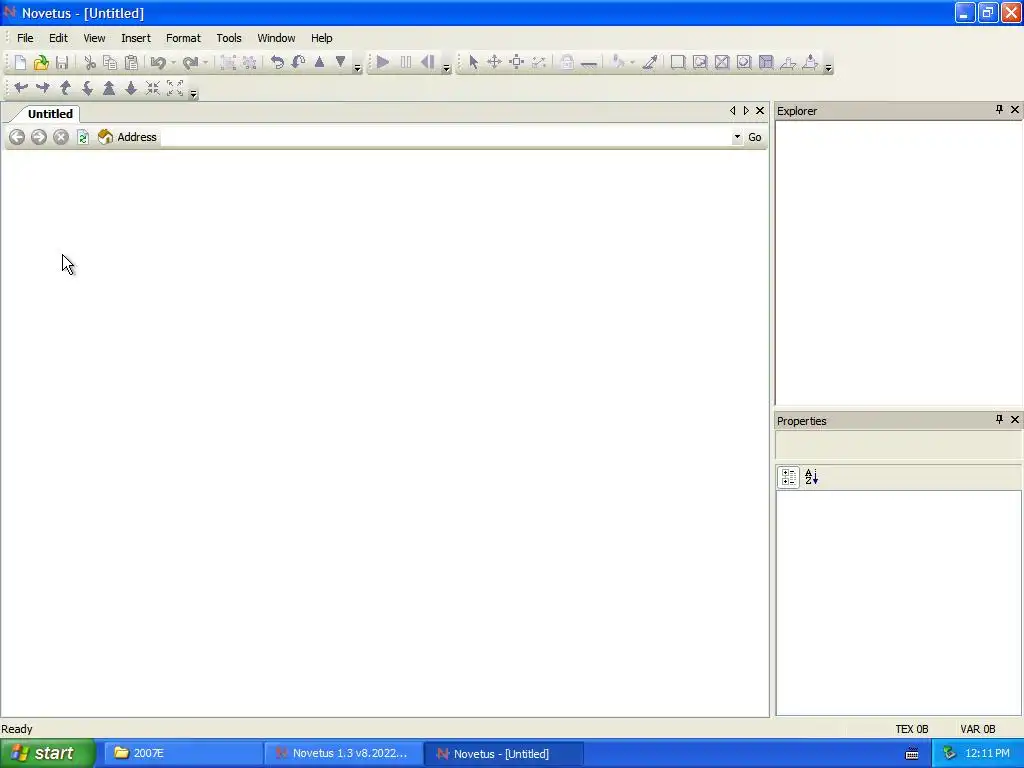Click the Anchor tool icon

(588, 63)
